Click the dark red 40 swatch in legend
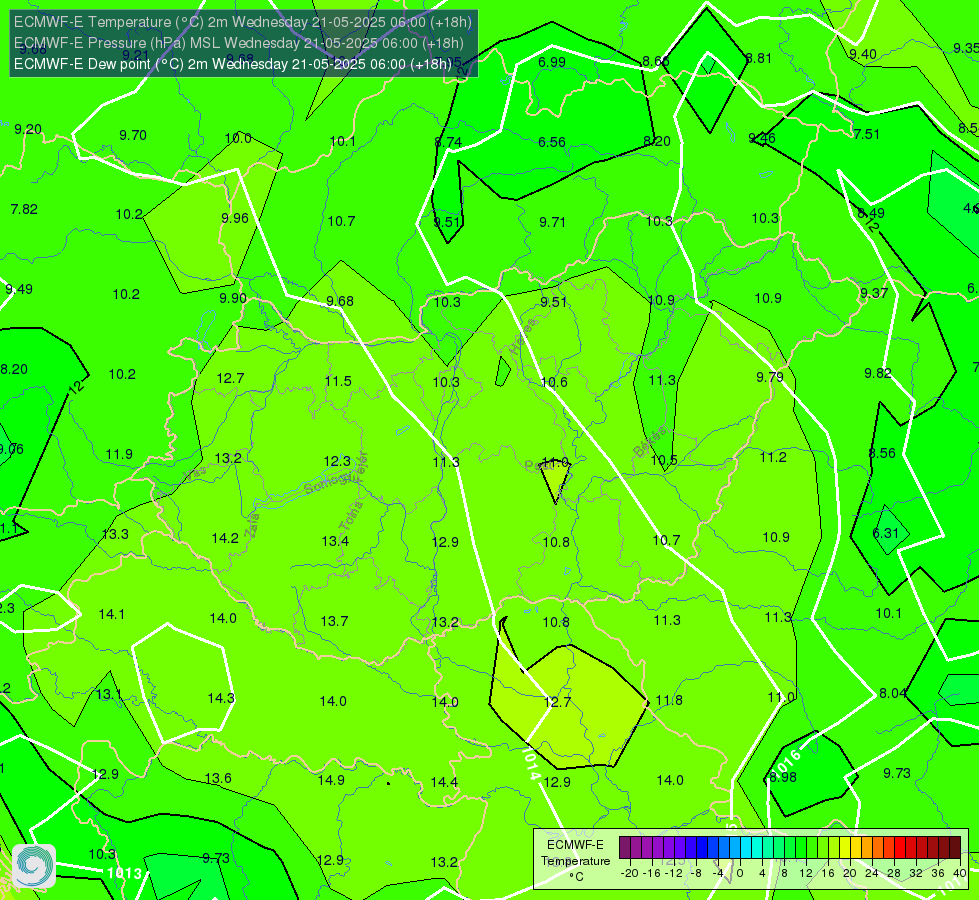This screenshot has height=900, width=979. [x=955, y=848]
